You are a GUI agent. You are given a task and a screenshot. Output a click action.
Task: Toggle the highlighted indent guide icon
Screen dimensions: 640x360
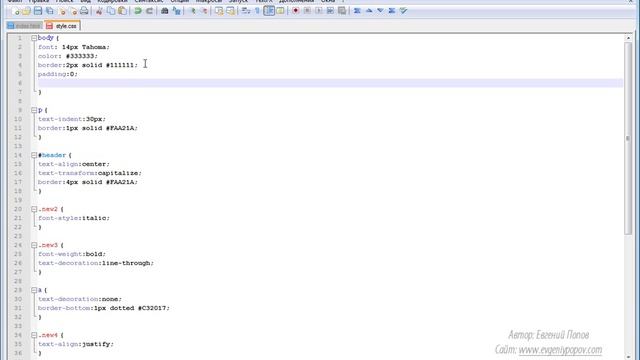point(269,11)
